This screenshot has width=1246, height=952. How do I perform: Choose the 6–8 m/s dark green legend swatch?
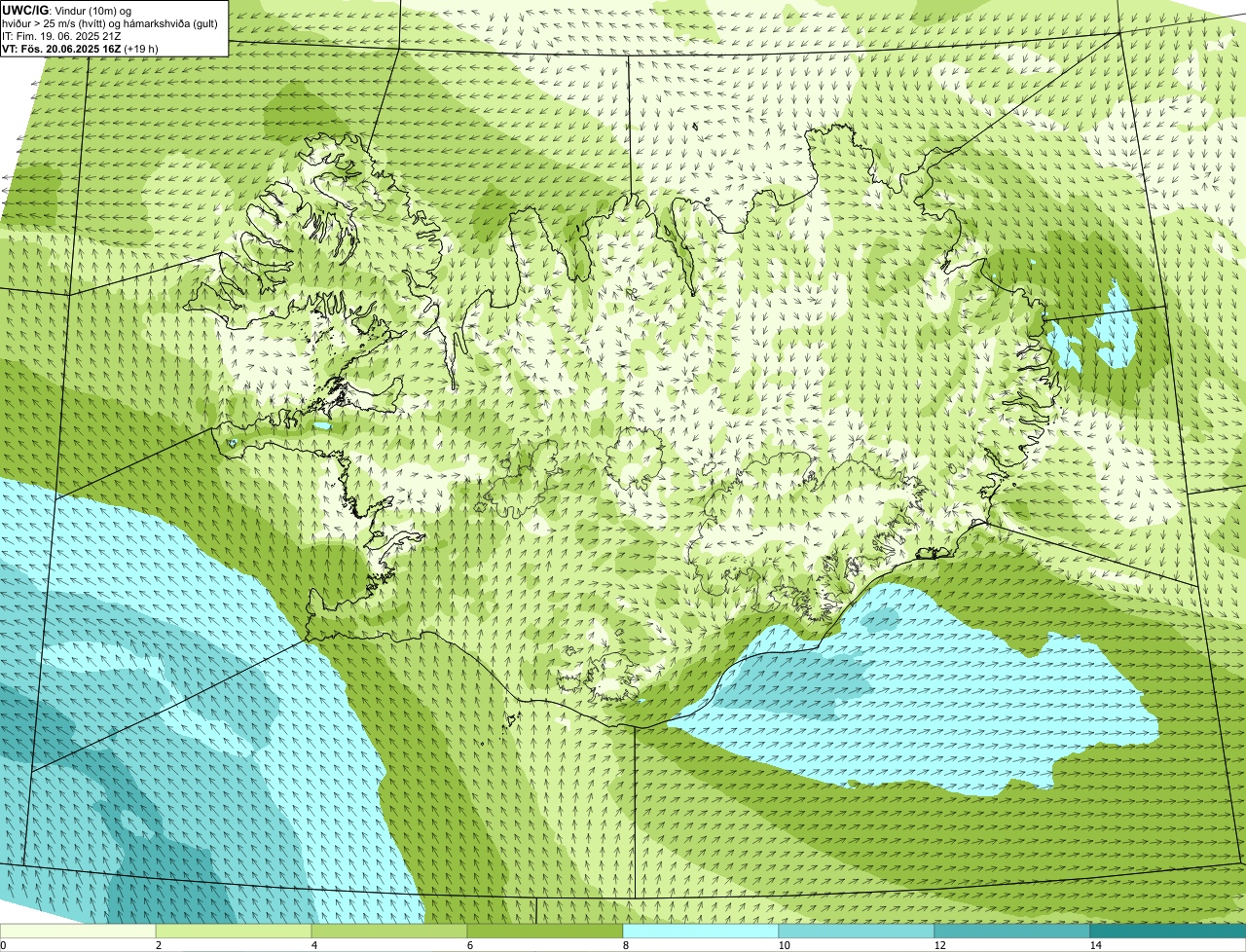pos(545,931)
